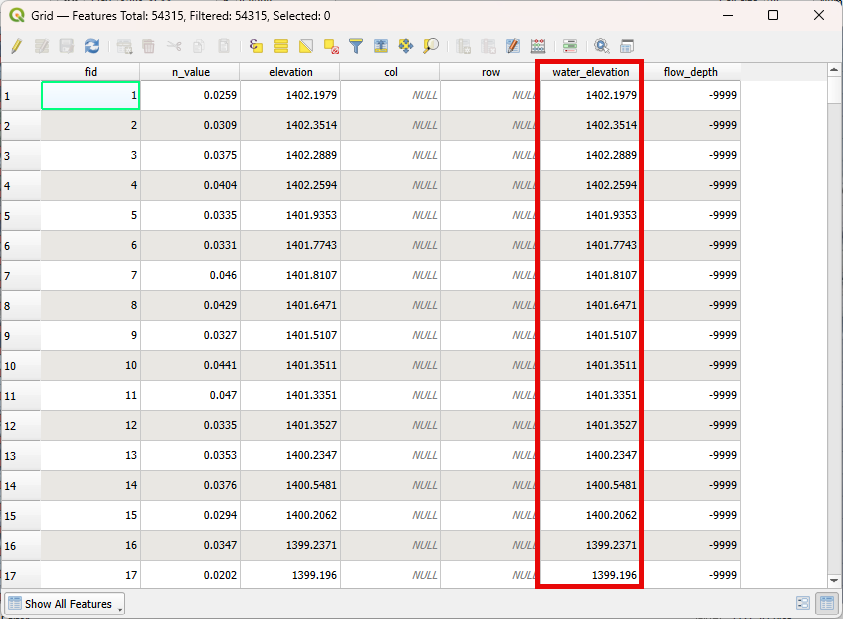Open conditional formatting panel

(570, 46)
